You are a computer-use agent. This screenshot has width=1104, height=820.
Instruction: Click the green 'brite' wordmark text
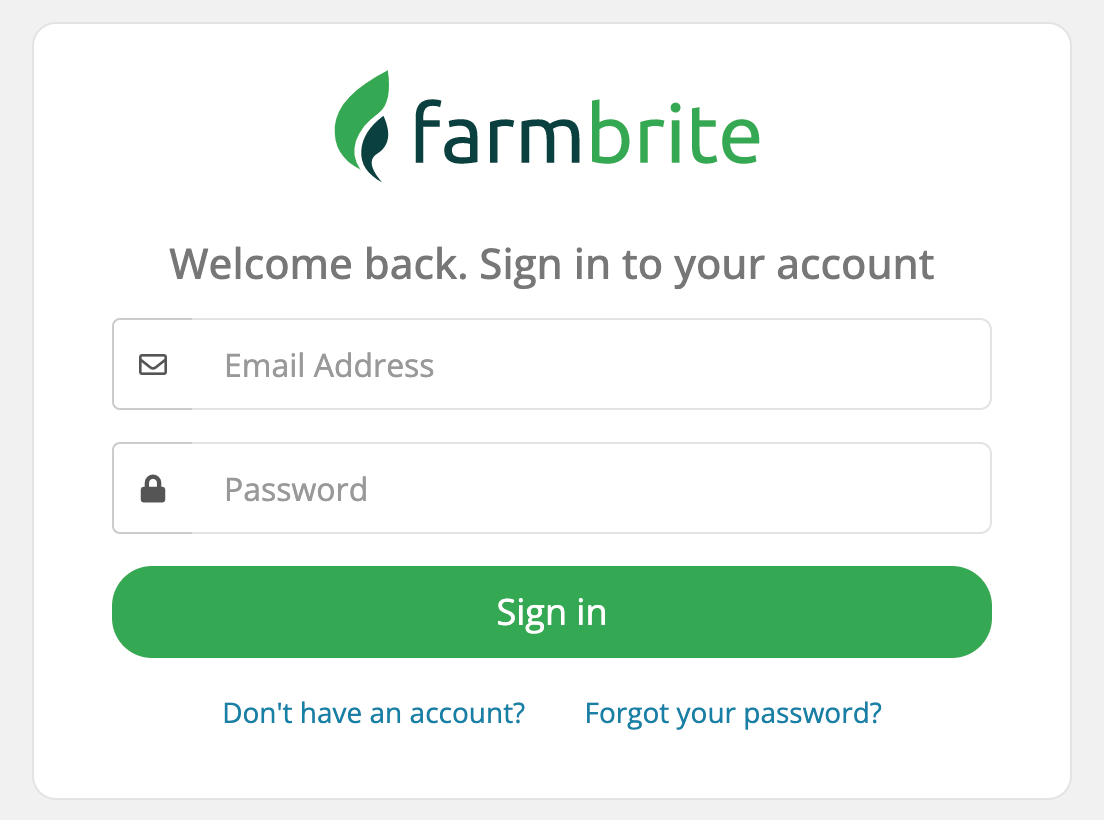tap(673, 133)
